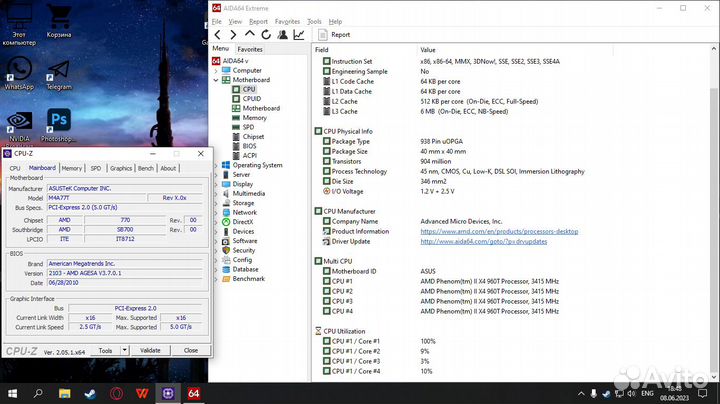Viewport: 720px width, 404px height.
Task: Open the Help menu
Action: coord(335,22)
